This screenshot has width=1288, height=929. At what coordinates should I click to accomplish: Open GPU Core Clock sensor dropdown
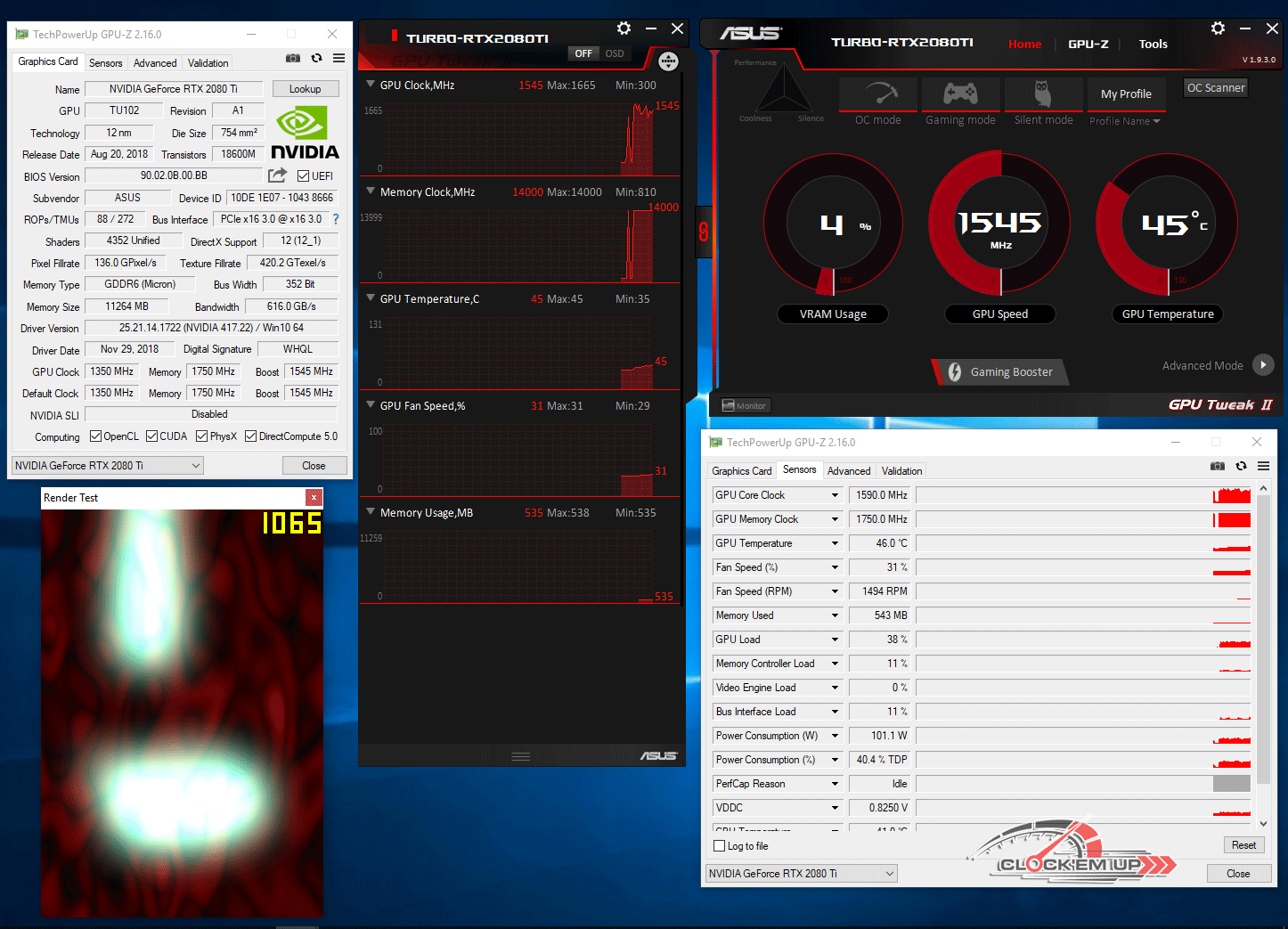pyautogui.click(x=835, y=495)
